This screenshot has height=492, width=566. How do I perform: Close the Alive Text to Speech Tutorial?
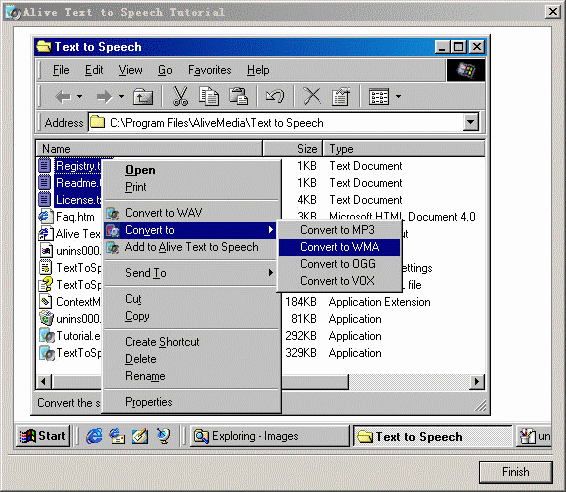click(553, 12)
